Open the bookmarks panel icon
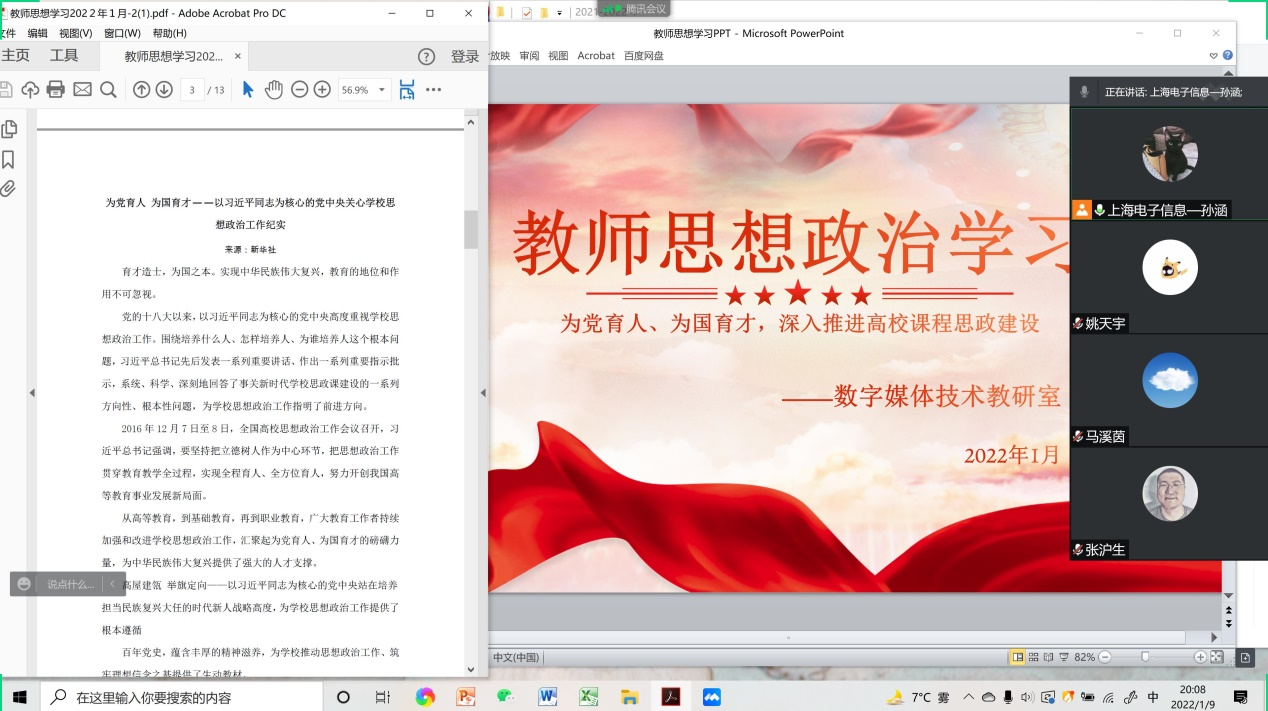This screenshot has width=1268, height=711. click(9, 159)
